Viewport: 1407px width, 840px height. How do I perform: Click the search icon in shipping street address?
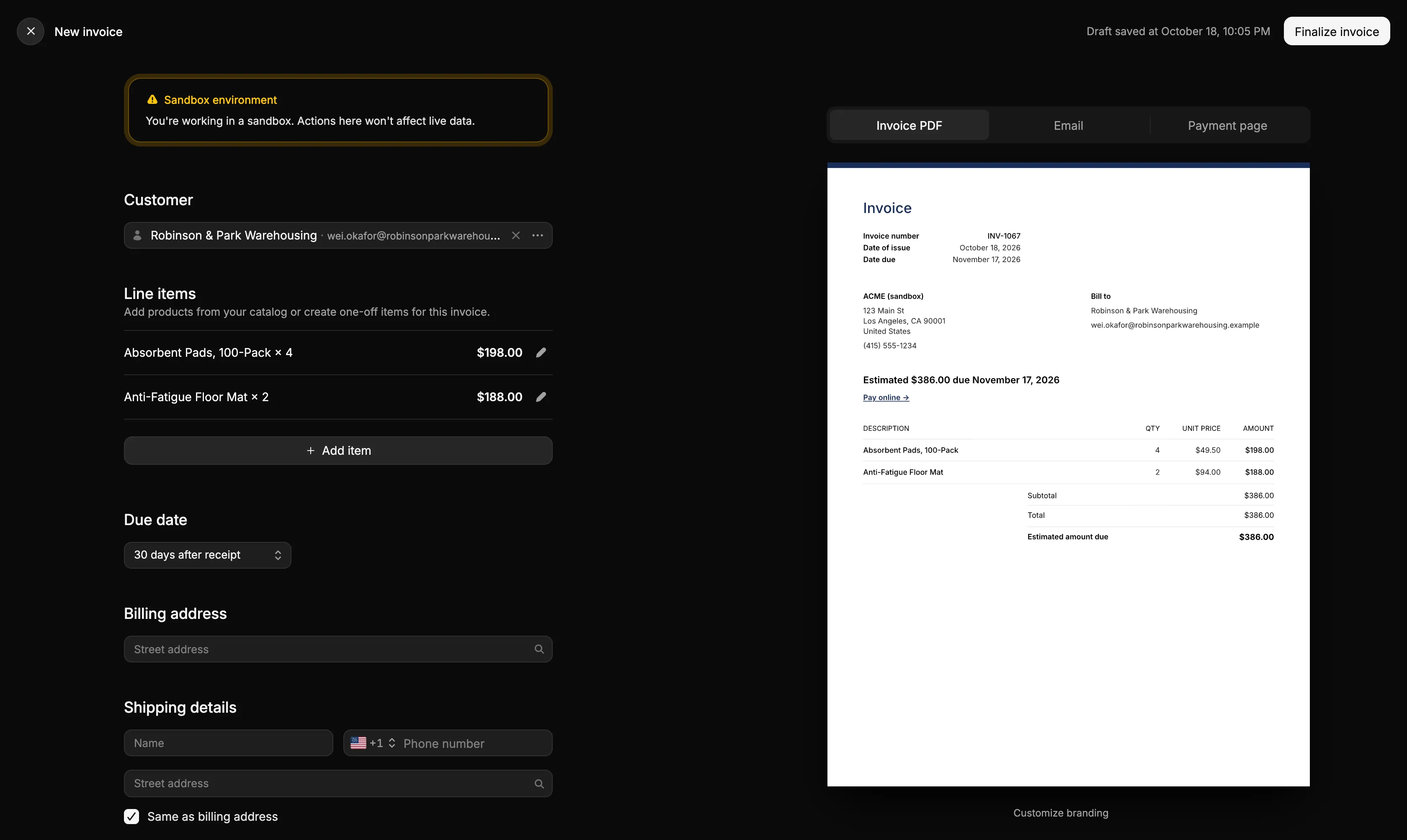[x=539, y=784]
